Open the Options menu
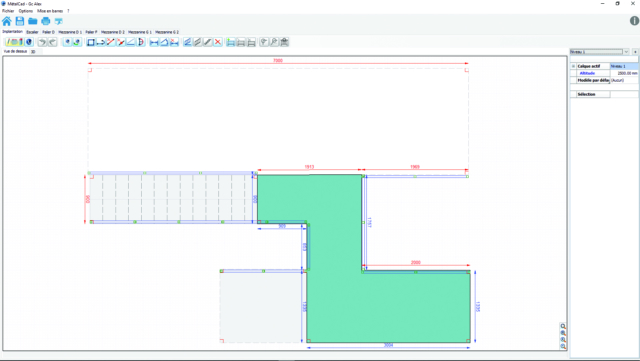 (x=25, y=11)
